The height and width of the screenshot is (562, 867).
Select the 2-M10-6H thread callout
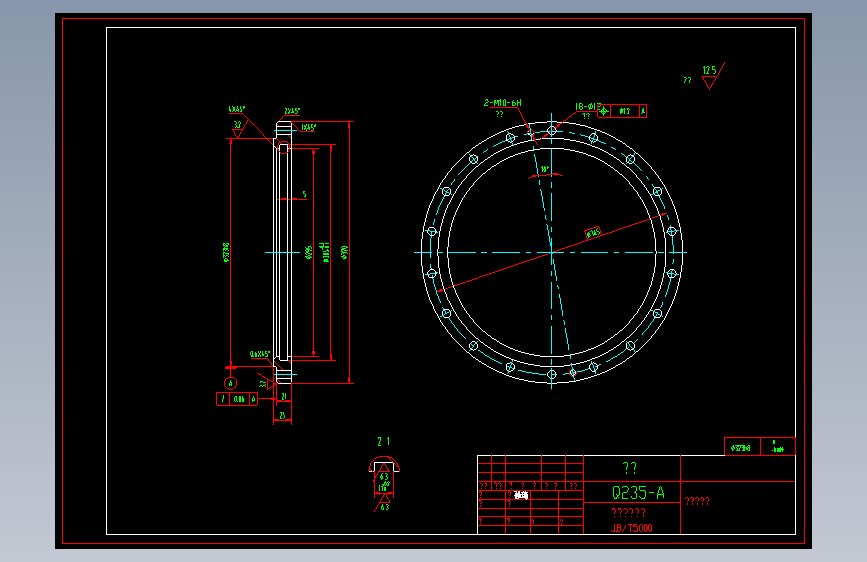coord(503,103)
